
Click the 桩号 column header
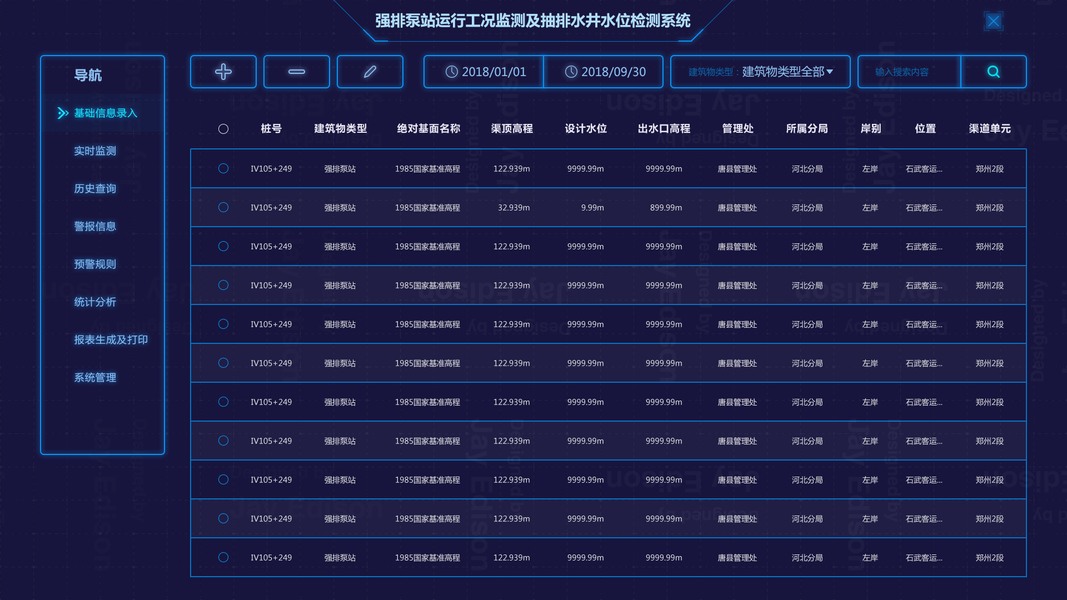click(x=271, y=129)
